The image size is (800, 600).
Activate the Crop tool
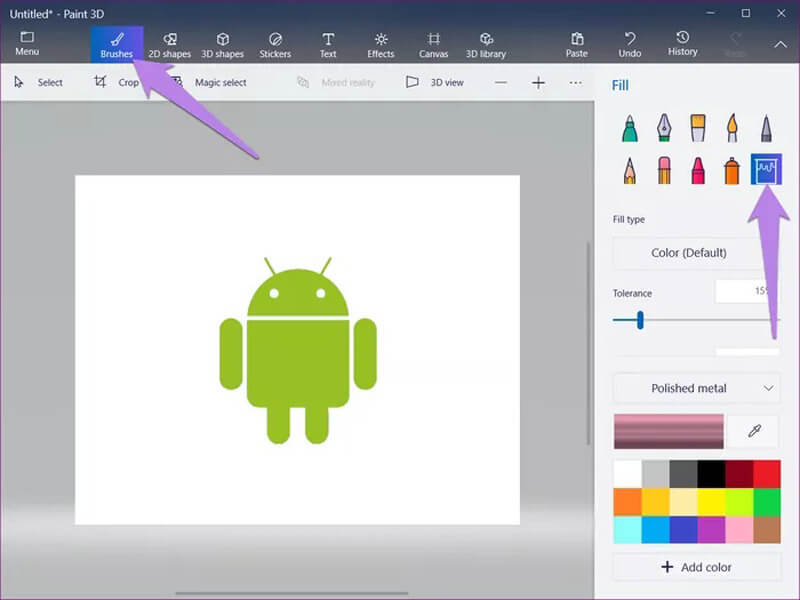tap(116, 82)
